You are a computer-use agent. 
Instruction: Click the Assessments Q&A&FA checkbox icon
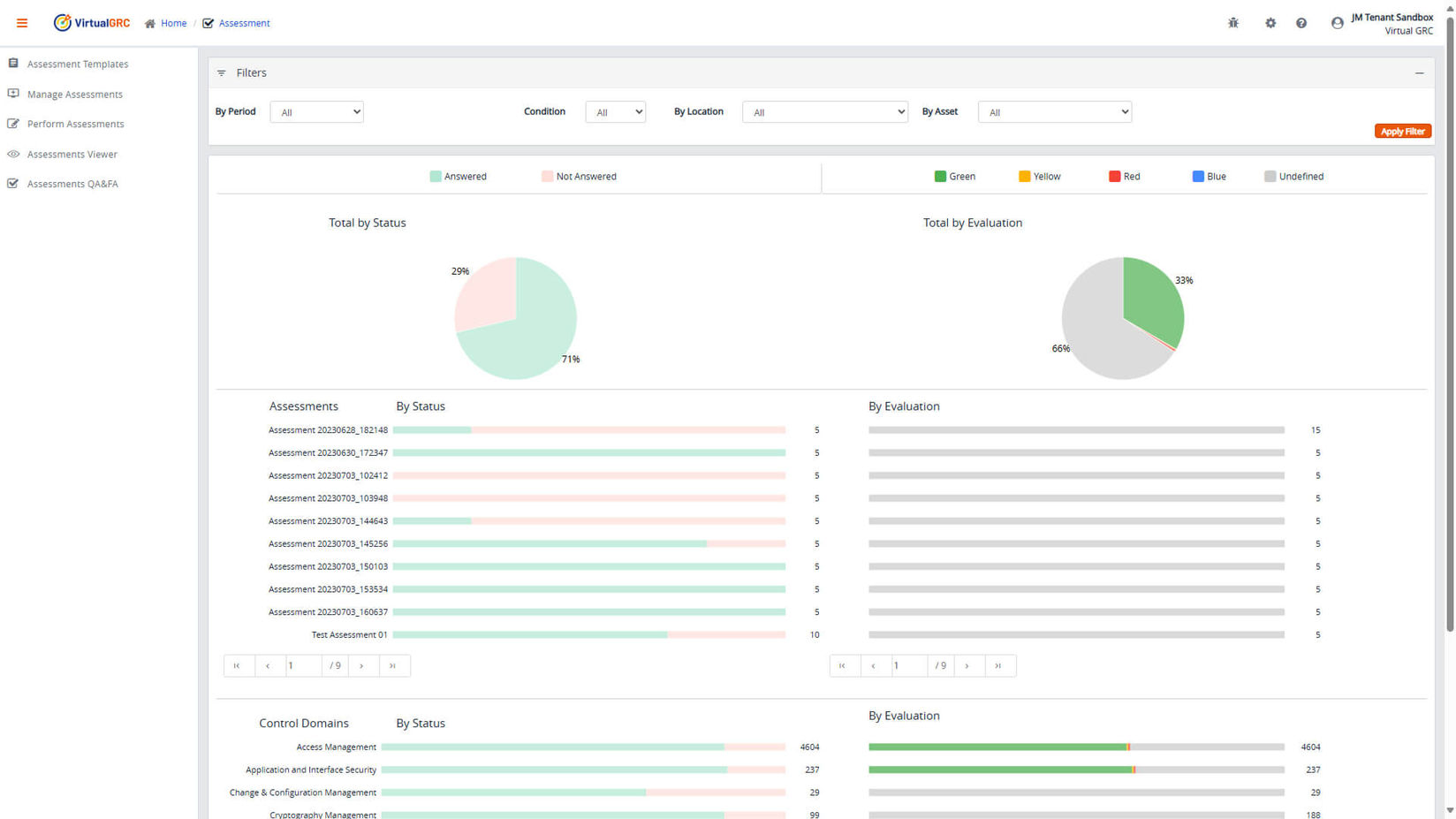coord(13,184)
